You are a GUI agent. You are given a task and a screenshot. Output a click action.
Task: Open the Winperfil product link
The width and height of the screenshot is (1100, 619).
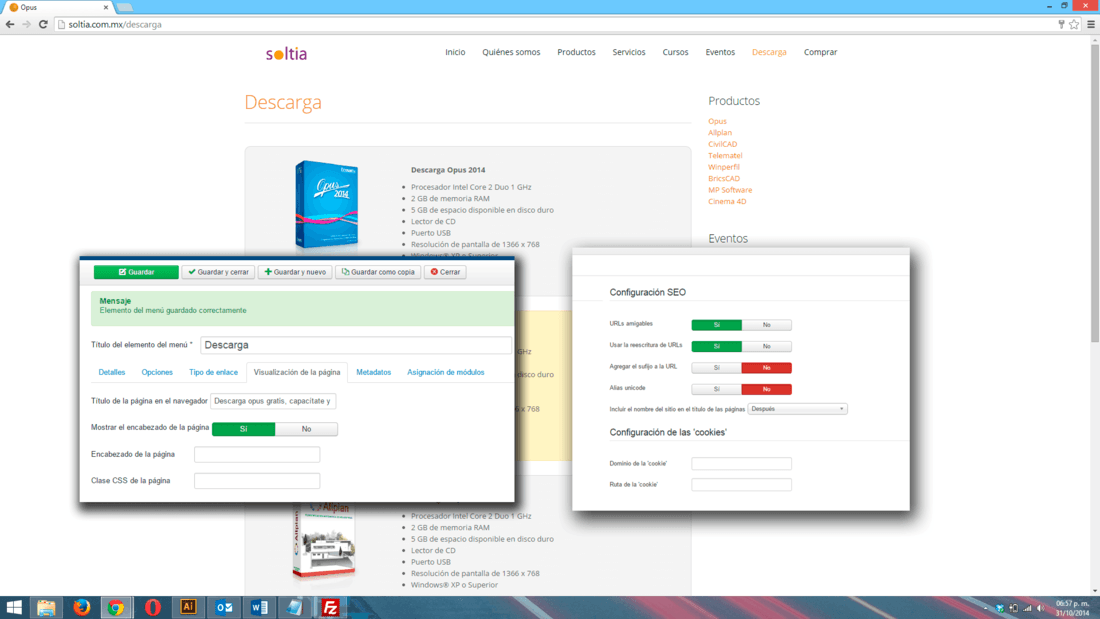[x=723, y=167]
